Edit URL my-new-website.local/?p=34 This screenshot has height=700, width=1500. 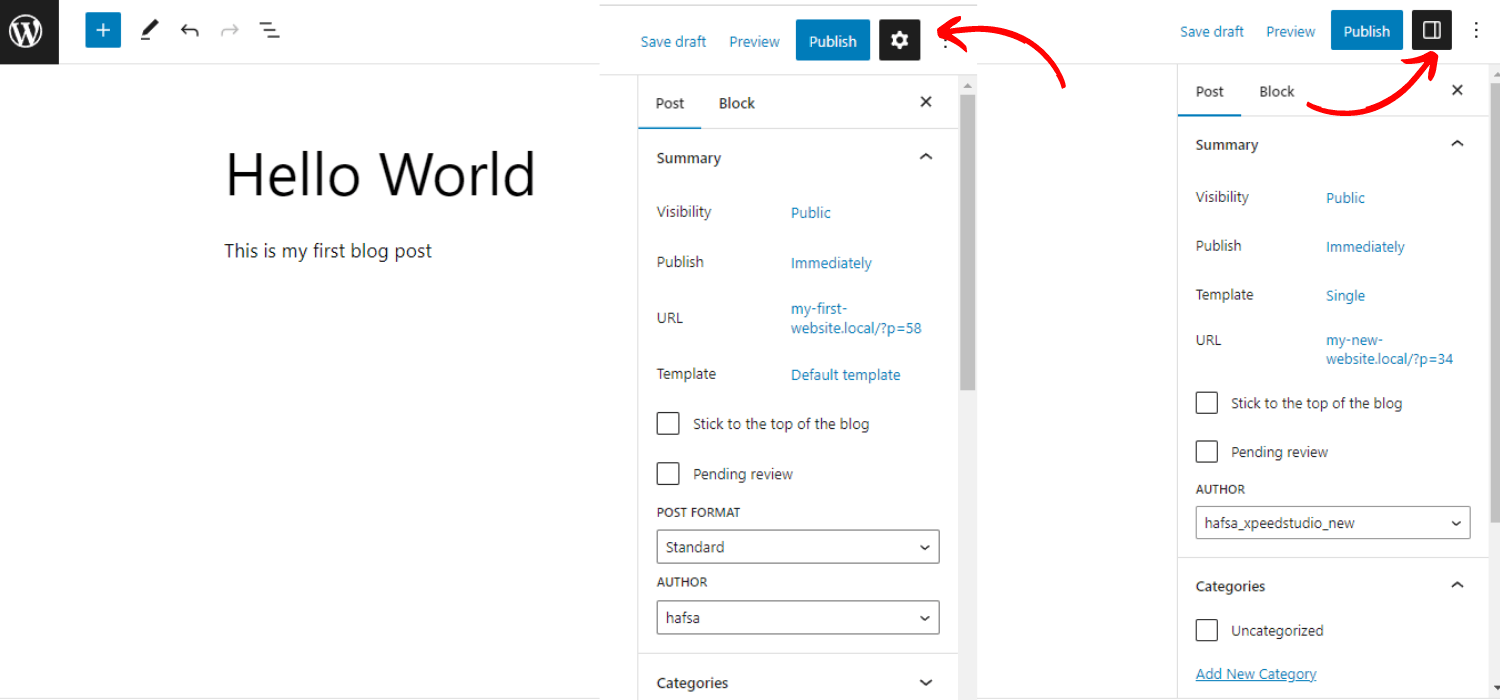click(1389, 349)
